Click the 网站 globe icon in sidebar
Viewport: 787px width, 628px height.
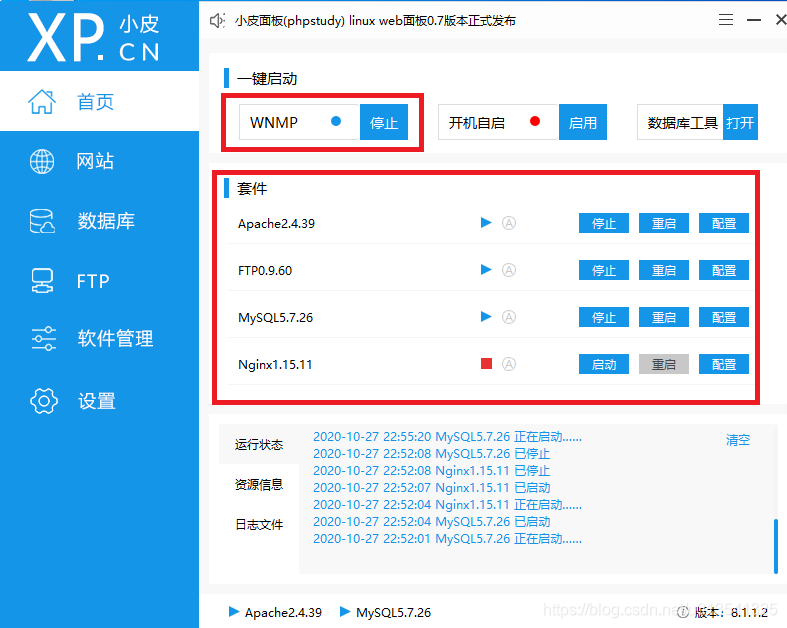coord(42,161)
